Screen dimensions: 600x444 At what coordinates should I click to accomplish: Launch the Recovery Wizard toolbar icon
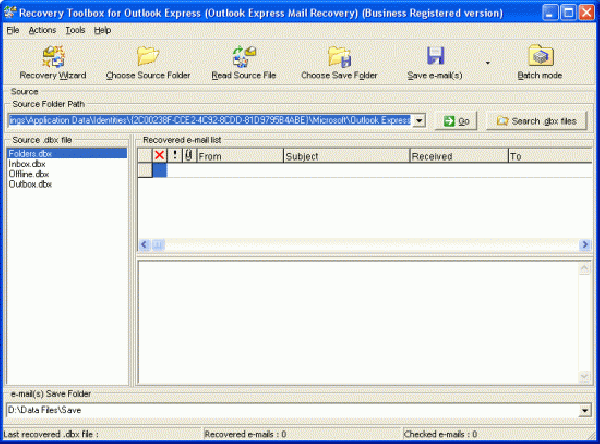click(x=53, y=57)
